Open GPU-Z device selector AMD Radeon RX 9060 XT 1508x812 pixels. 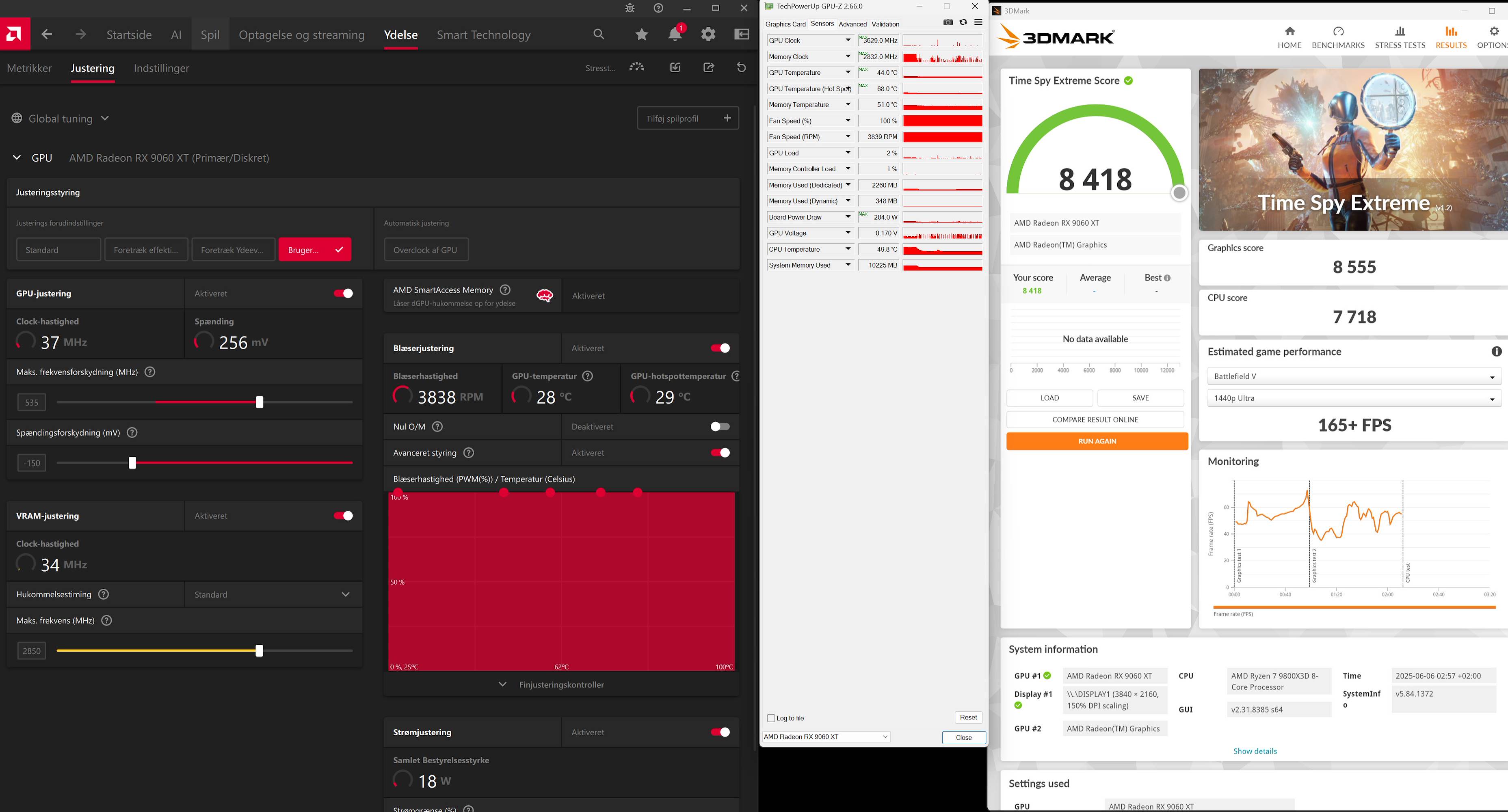(x=826, y=736)
